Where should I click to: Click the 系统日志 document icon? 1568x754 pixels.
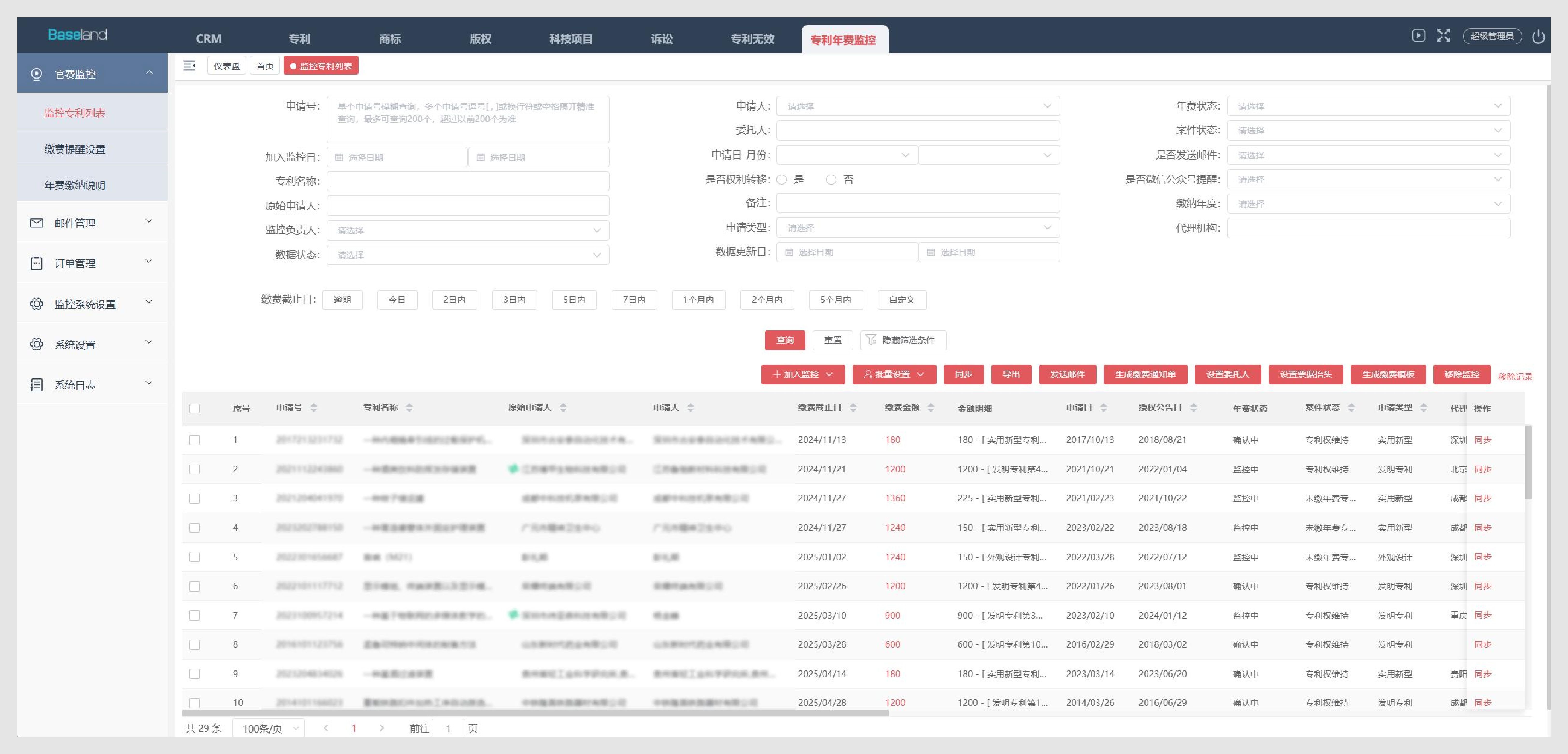pyautogui.click(x=36, y=385)
